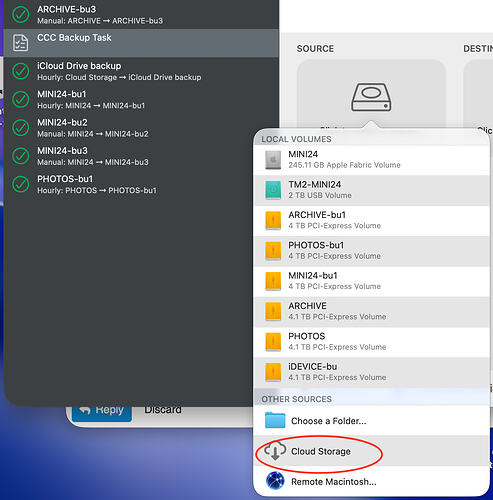Image resolution: width=493 pixels, height=500 pixels.
Task: Click the orange drive icon for PHOTOS volume
Action: point(273,342)
